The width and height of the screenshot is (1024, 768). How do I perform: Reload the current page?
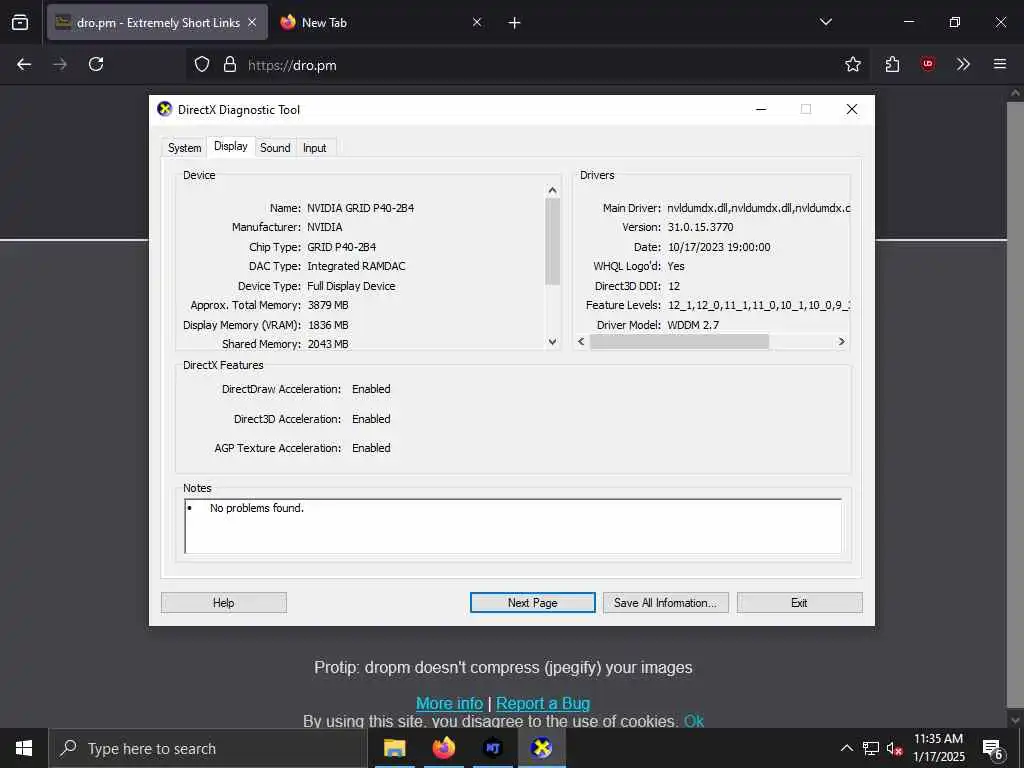click(x=96, y=64)
